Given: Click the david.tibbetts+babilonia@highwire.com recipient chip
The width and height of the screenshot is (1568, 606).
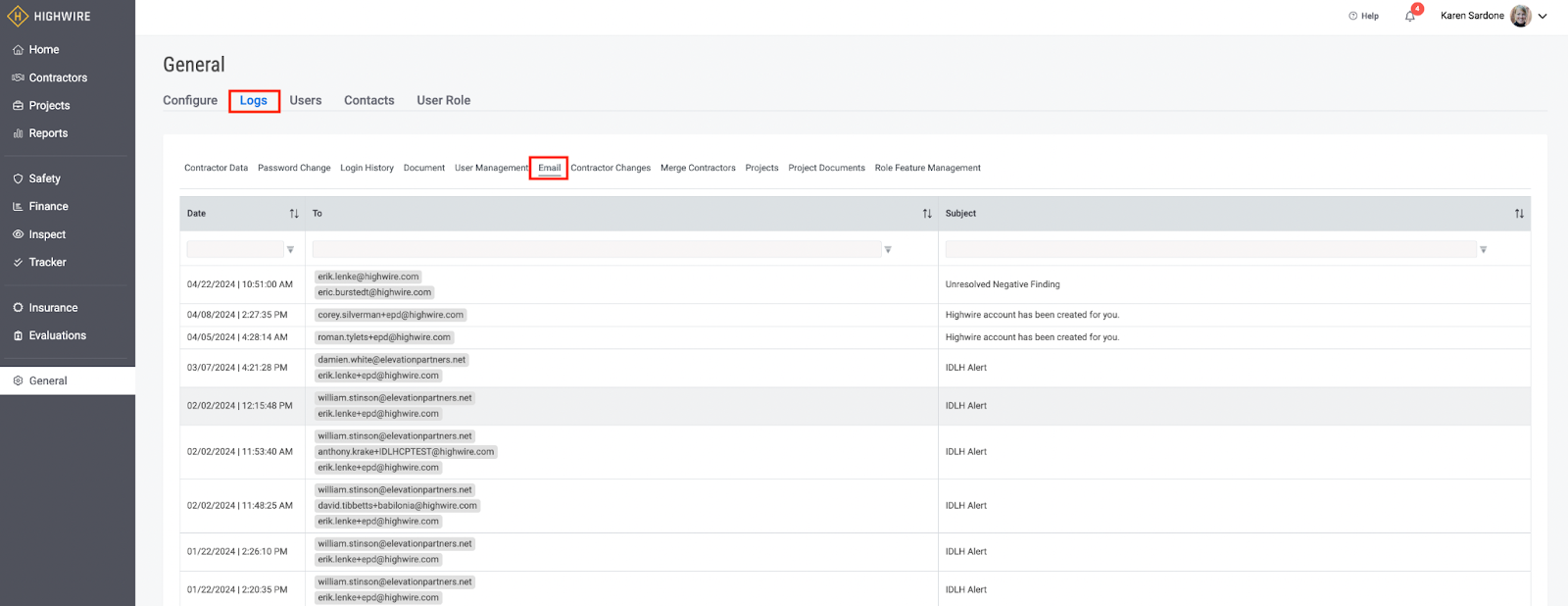Looking at the screenshot, I should click(397, 506).
